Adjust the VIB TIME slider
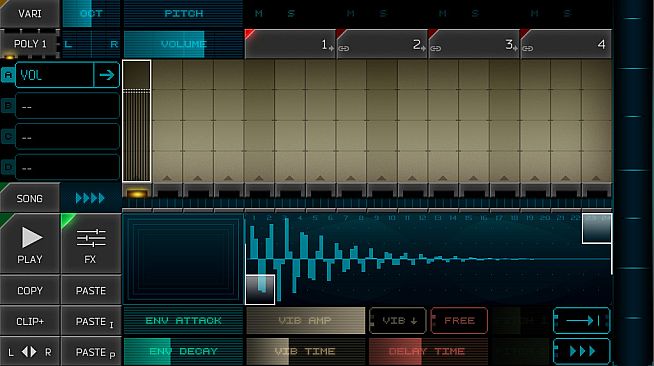 [306, 351]
